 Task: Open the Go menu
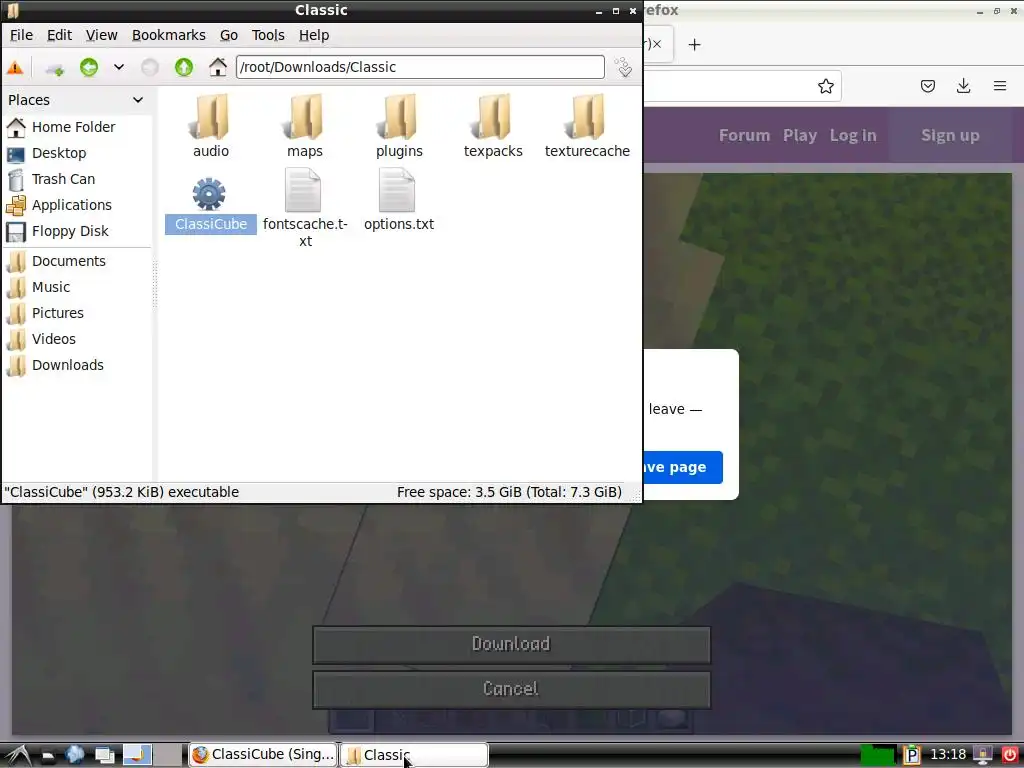[x=229, y=35]
